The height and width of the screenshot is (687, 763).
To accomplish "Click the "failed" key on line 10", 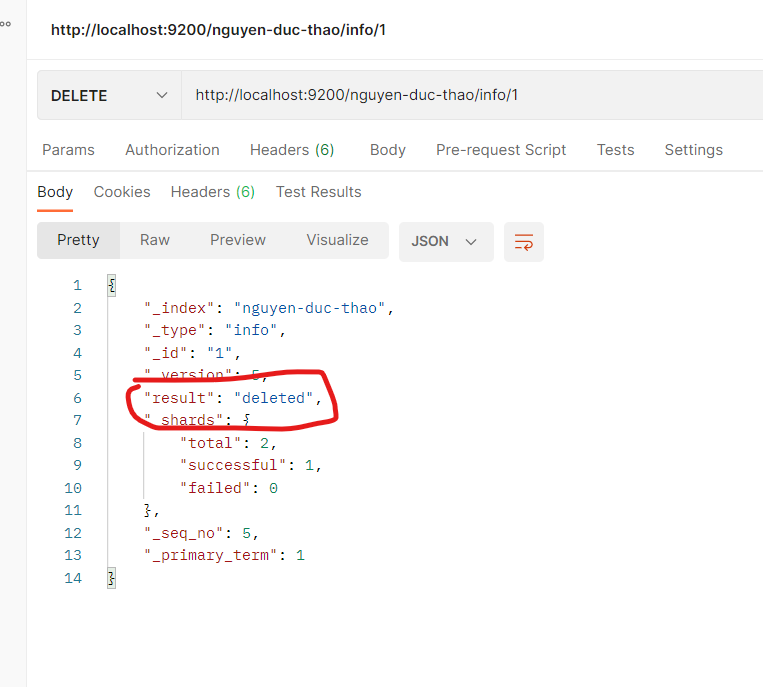I will (215, 488).
